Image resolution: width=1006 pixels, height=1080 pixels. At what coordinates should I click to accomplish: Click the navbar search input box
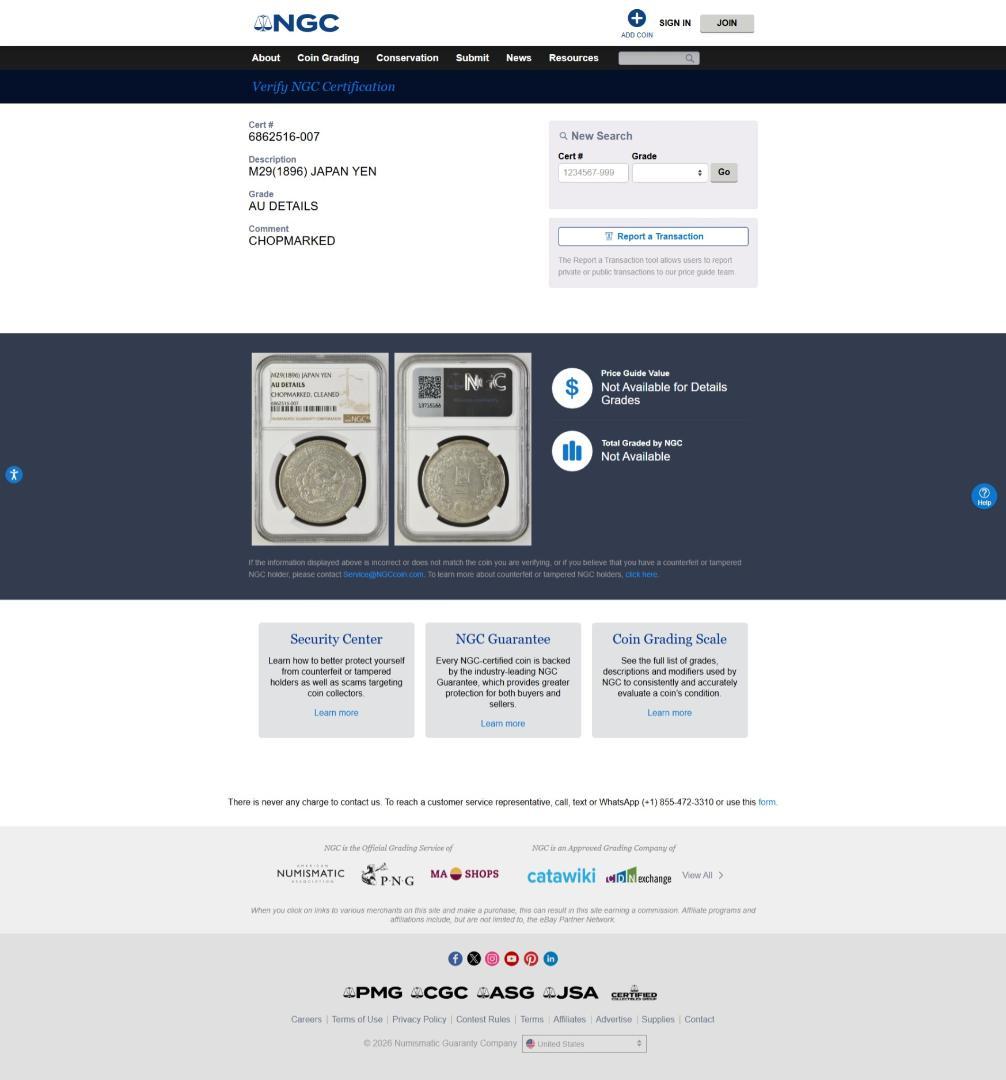[x=658, y=59]
